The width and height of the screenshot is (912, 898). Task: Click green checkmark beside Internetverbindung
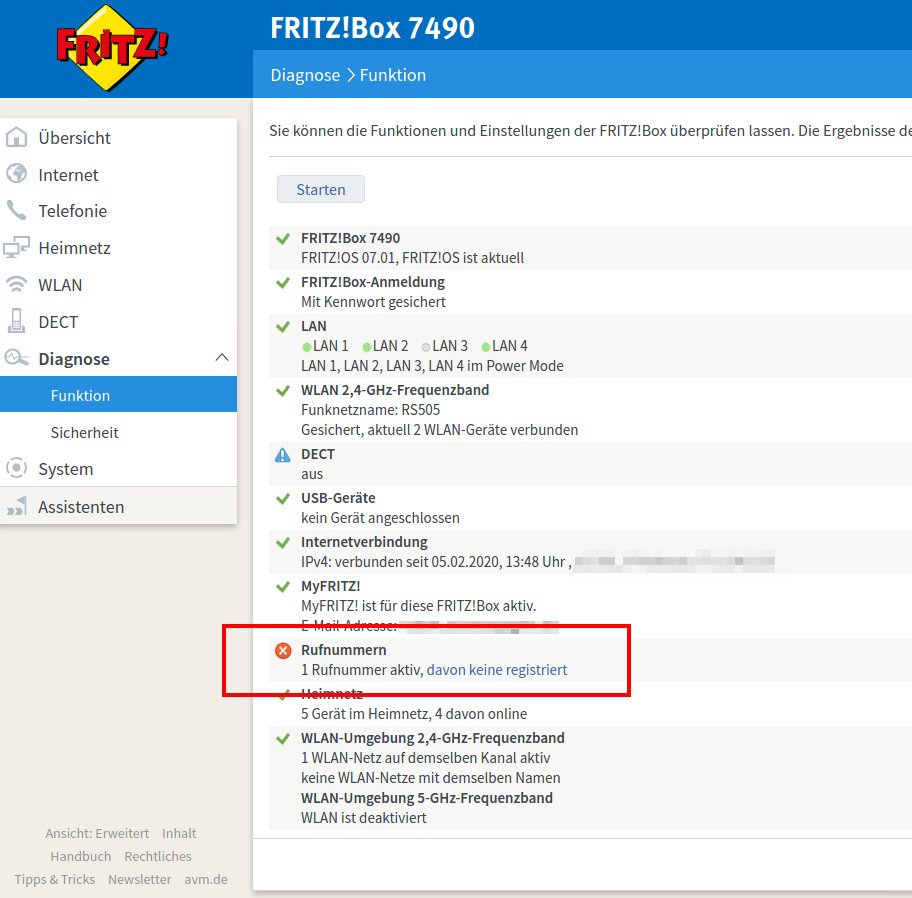283,543
